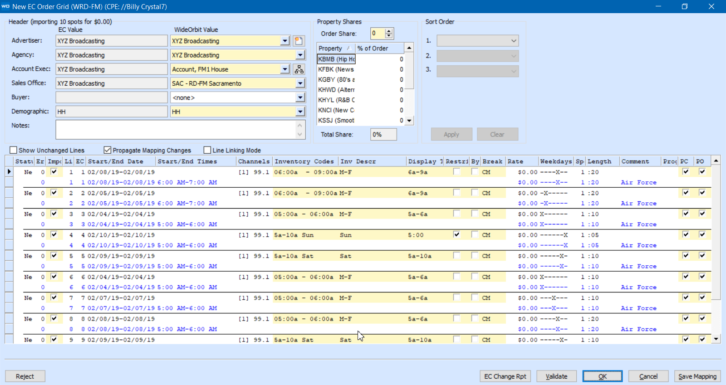Click Apply in Sort Order

pos(451,134)
